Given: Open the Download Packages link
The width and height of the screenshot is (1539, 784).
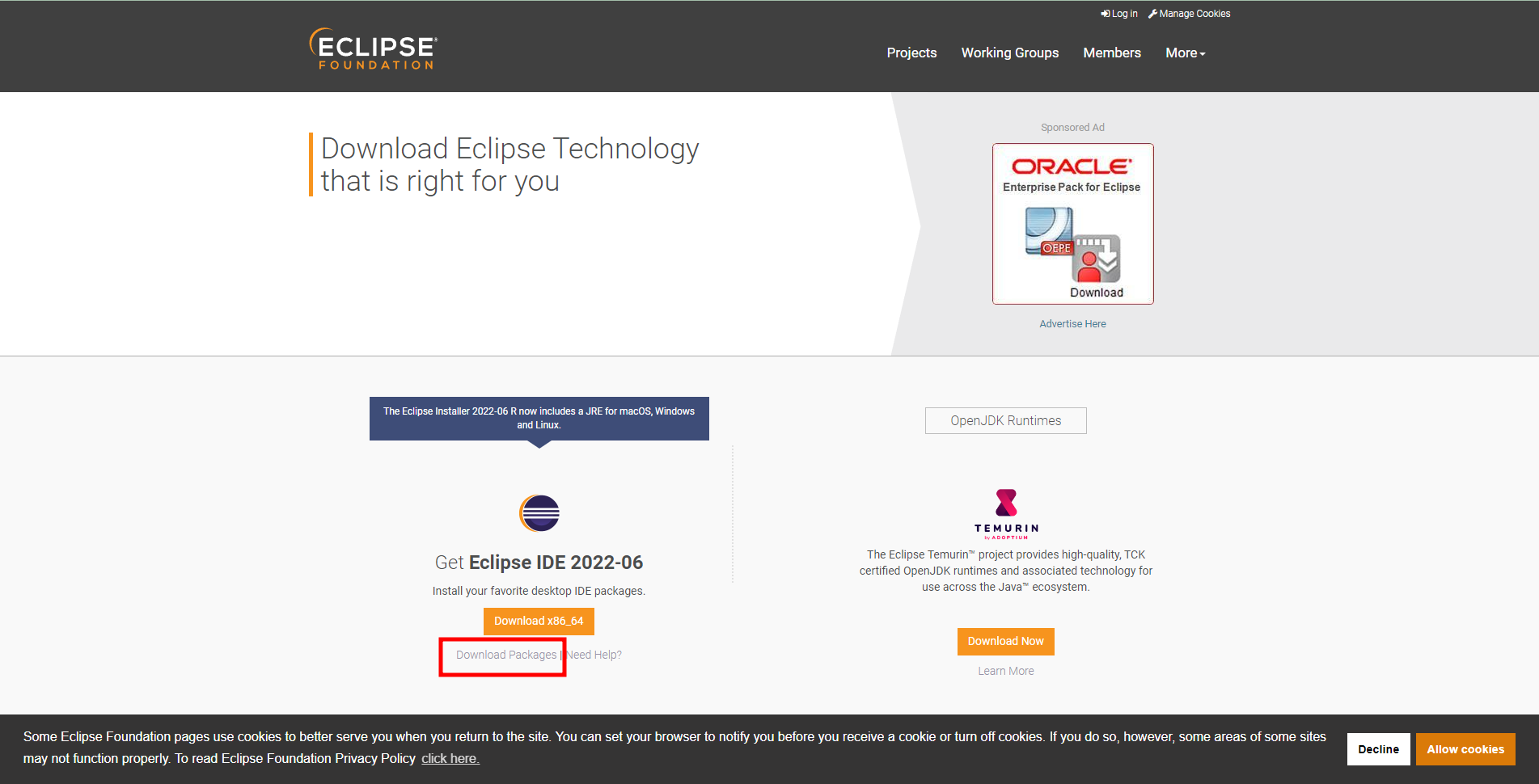Looking at the screenshot, I should click(x=506, y=655).
